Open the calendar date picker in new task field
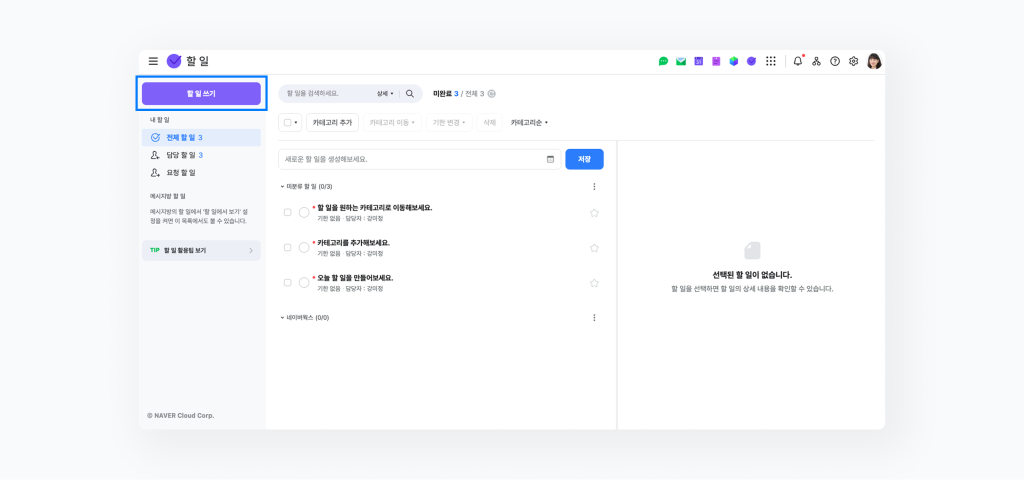 tap(550, 159)
